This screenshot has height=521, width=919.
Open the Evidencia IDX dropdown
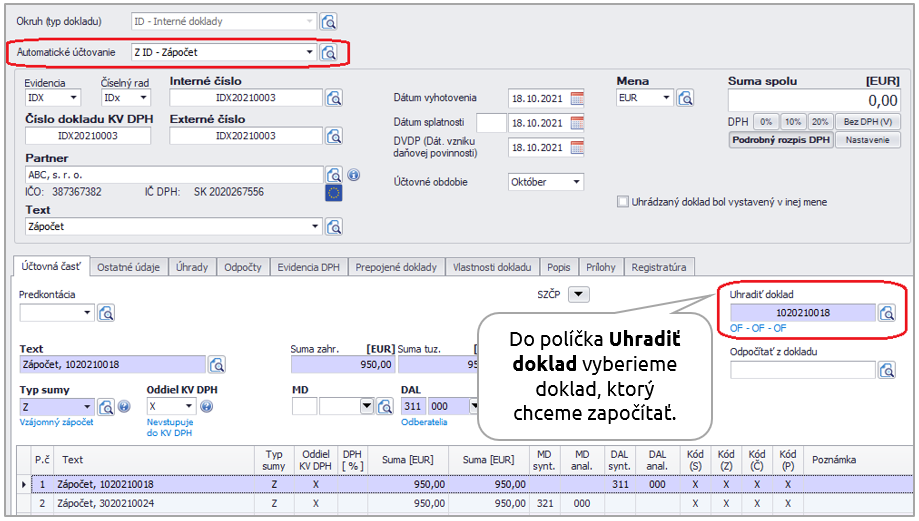(x=74, y=98)
